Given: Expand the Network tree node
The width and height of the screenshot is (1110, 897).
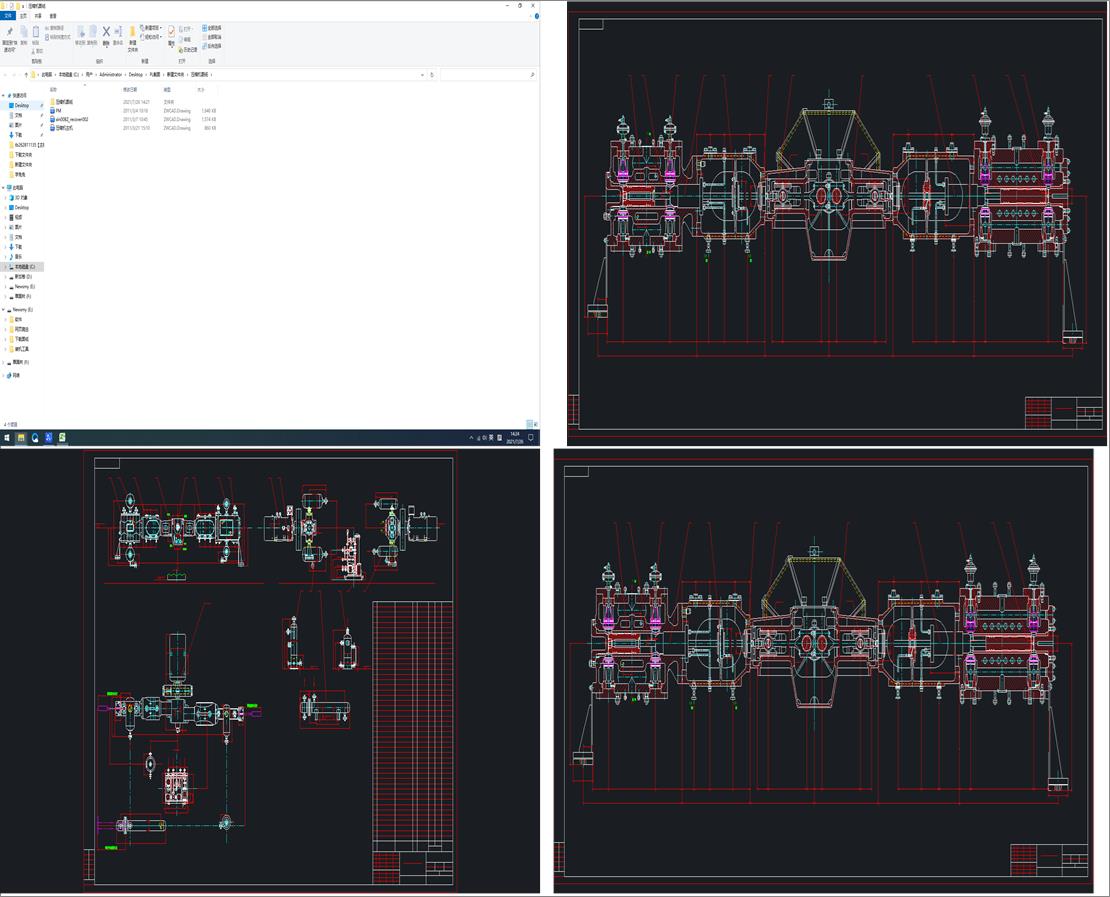Looking at the screenshot, I should 5,375.
